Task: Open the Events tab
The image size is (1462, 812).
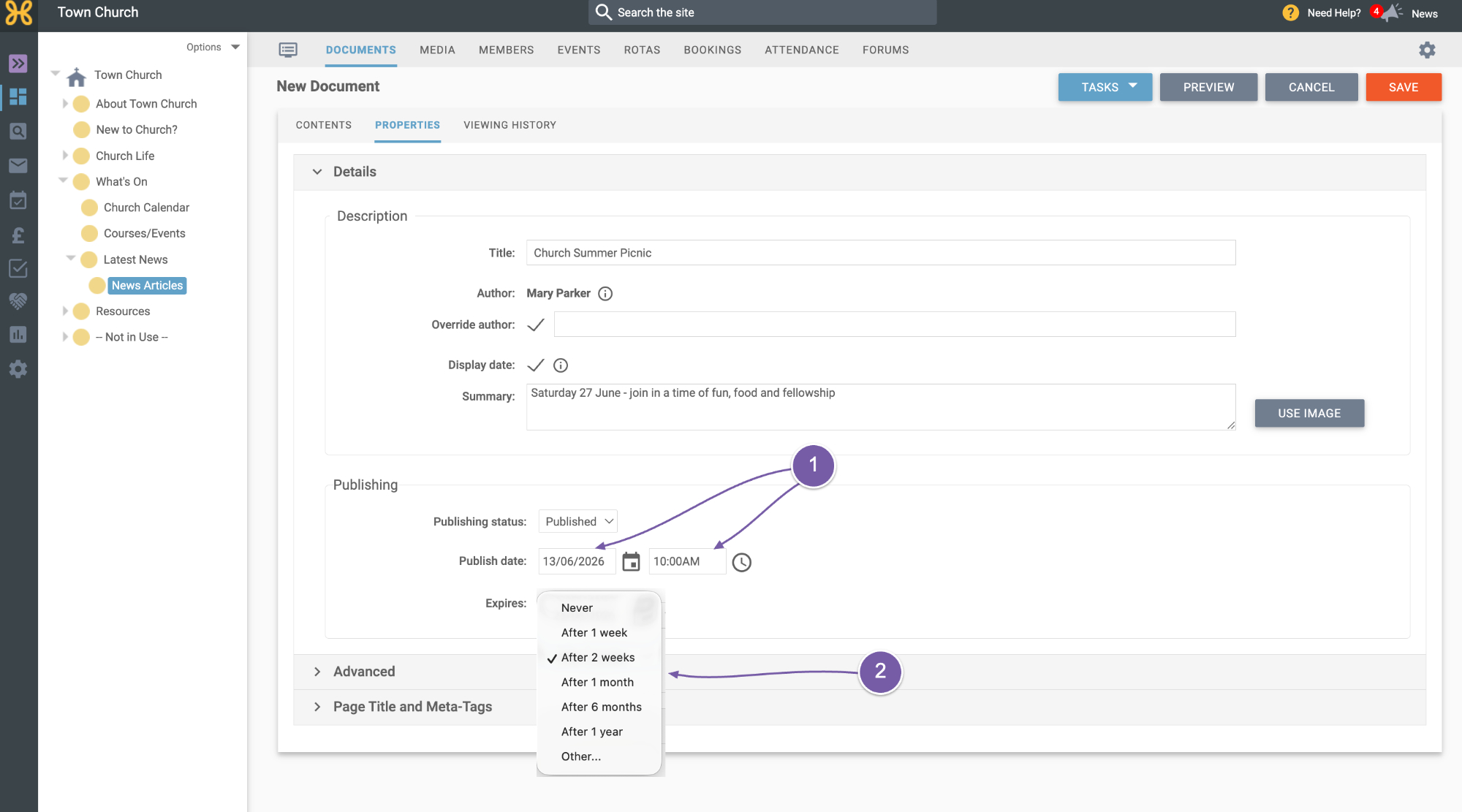Action: pos(579,50)
